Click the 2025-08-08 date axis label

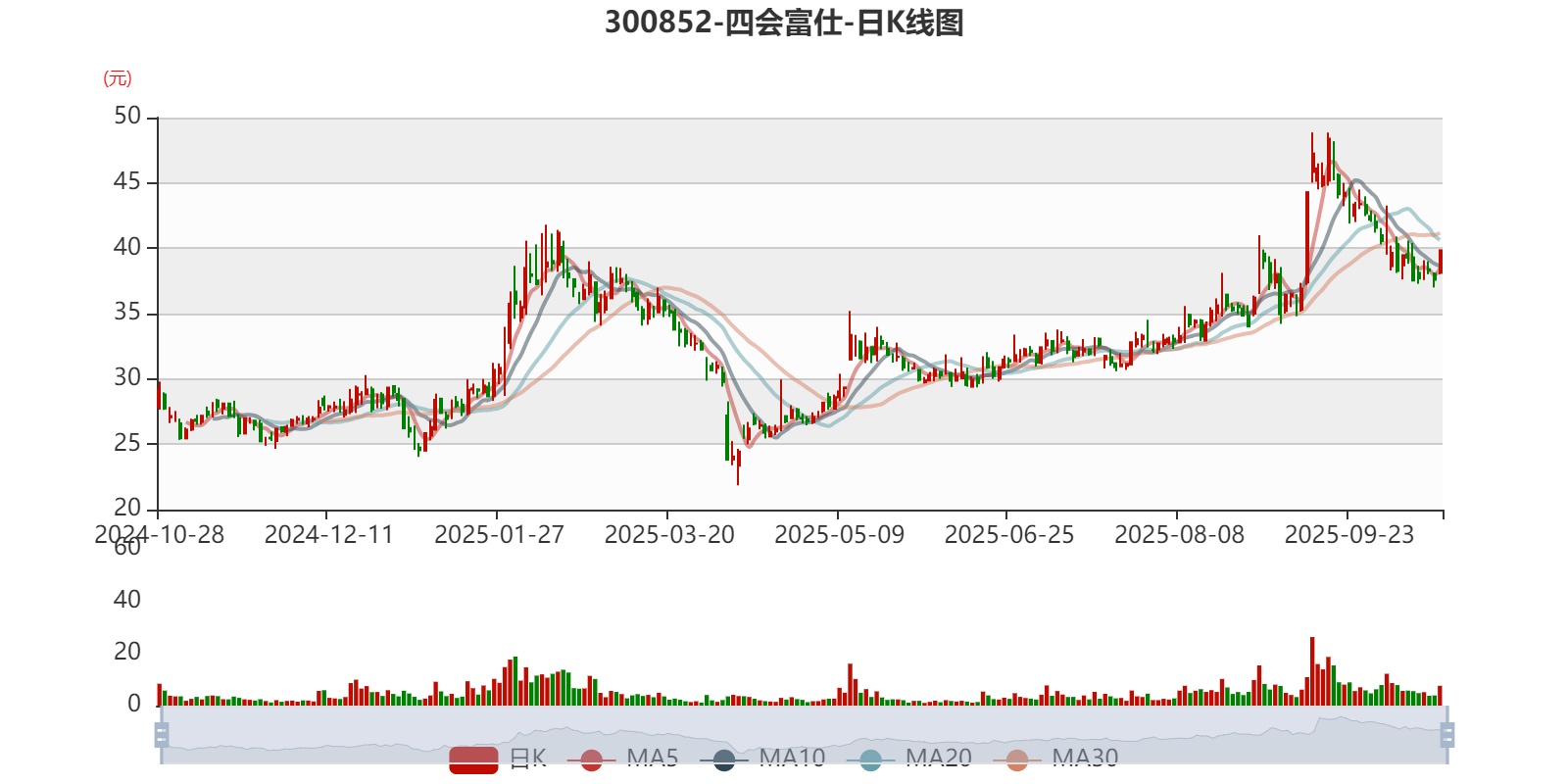(x=1179, y=535)
